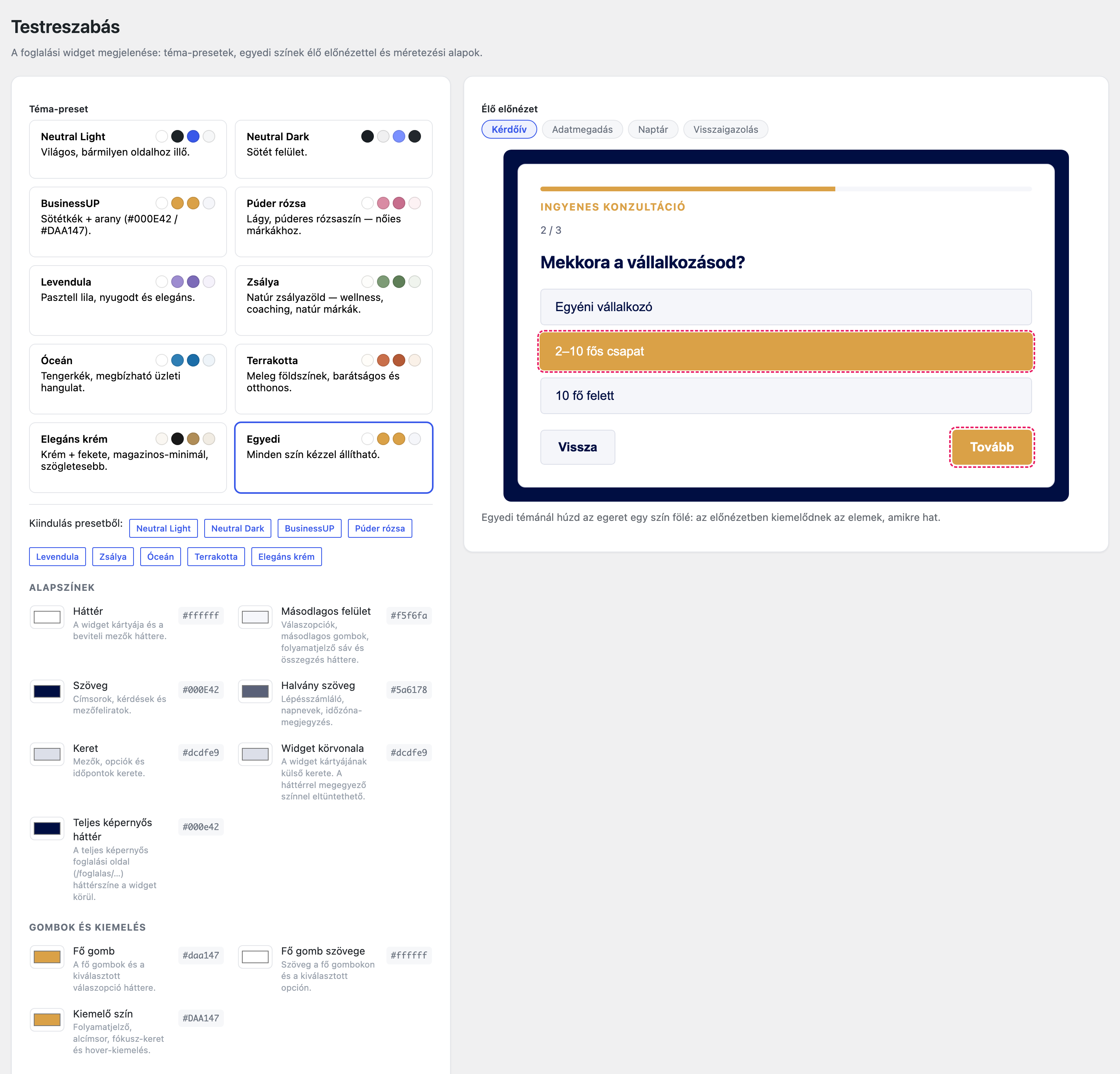The height and width of the screenshot is (1074, 1120).
Task: Choose the Elegáns krém preset card
Action: 128,457
